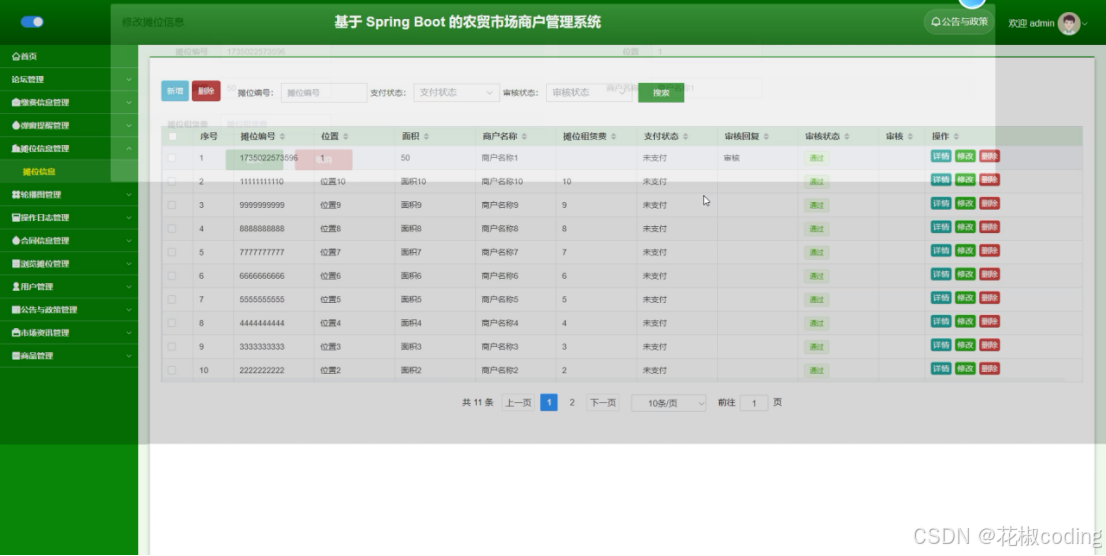Open the 轮播图管理 menu
The height and width of the screenshot is (556, 1106).
[x=69, y=195]
